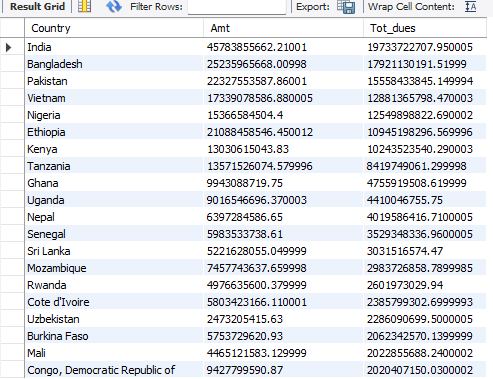This screenshot has width=493, height=379.
Task: Click Amt value 25235965668.00998
Action: 257,64
